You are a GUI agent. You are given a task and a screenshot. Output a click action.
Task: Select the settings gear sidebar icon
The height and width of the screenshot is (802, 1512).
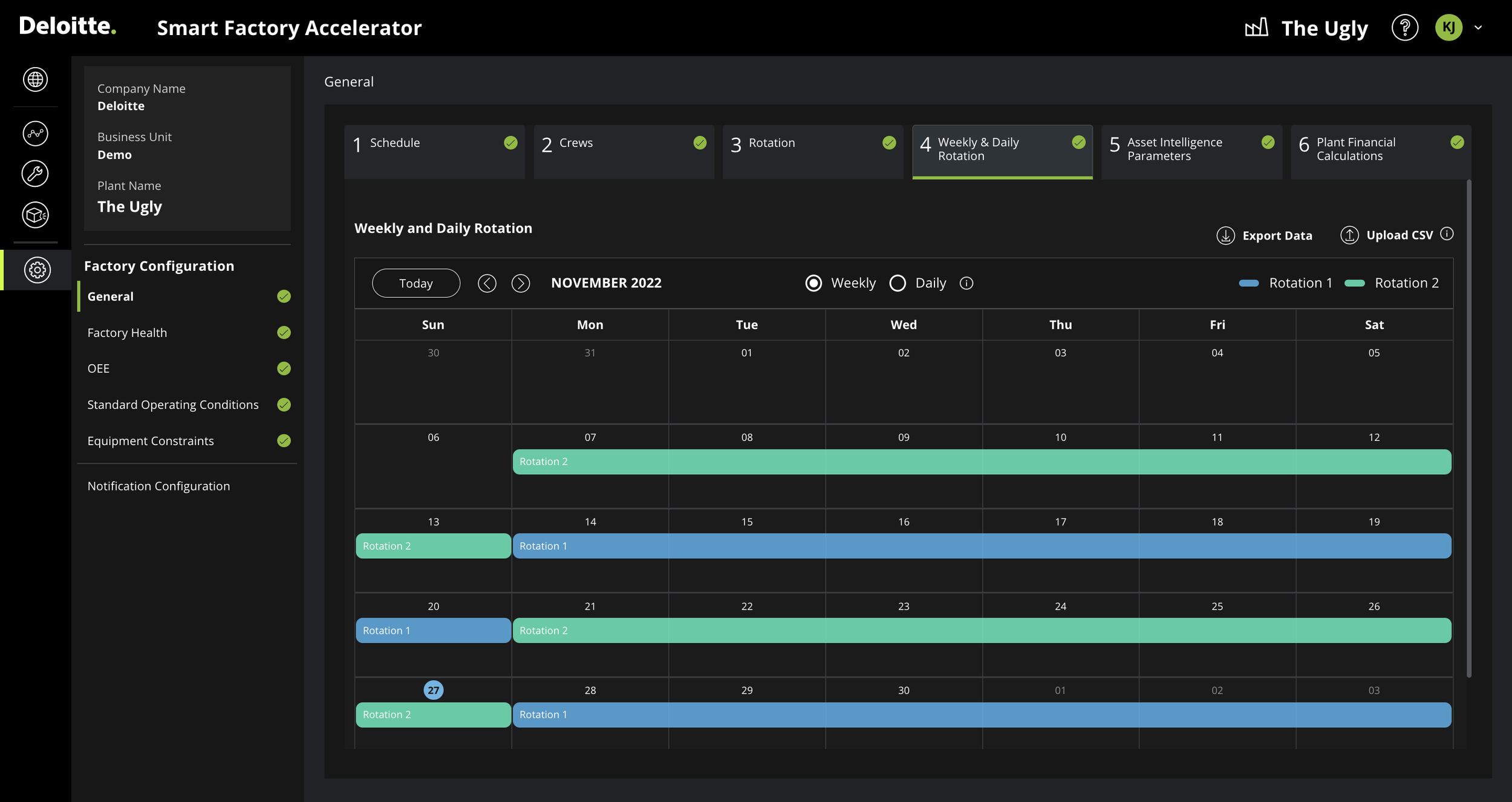[x=37, y=270]
